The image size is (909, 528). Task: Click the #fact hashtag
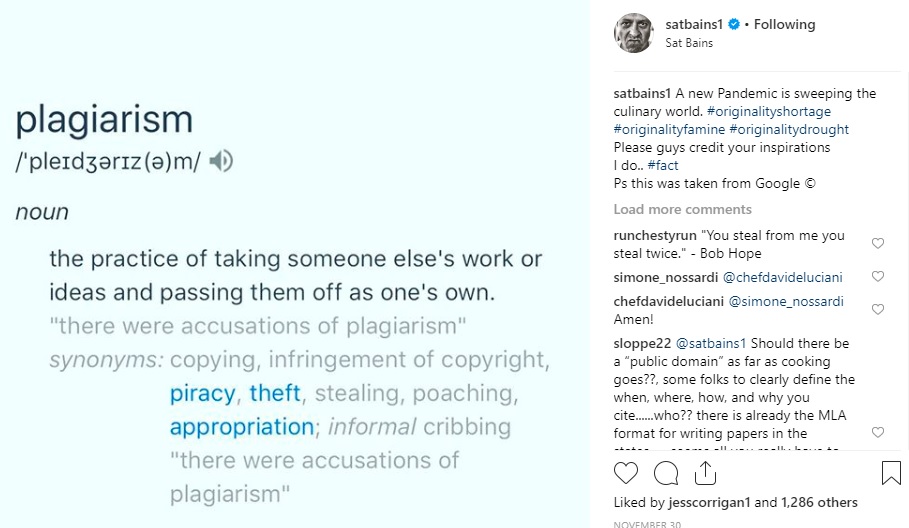[x=663, y=165]
